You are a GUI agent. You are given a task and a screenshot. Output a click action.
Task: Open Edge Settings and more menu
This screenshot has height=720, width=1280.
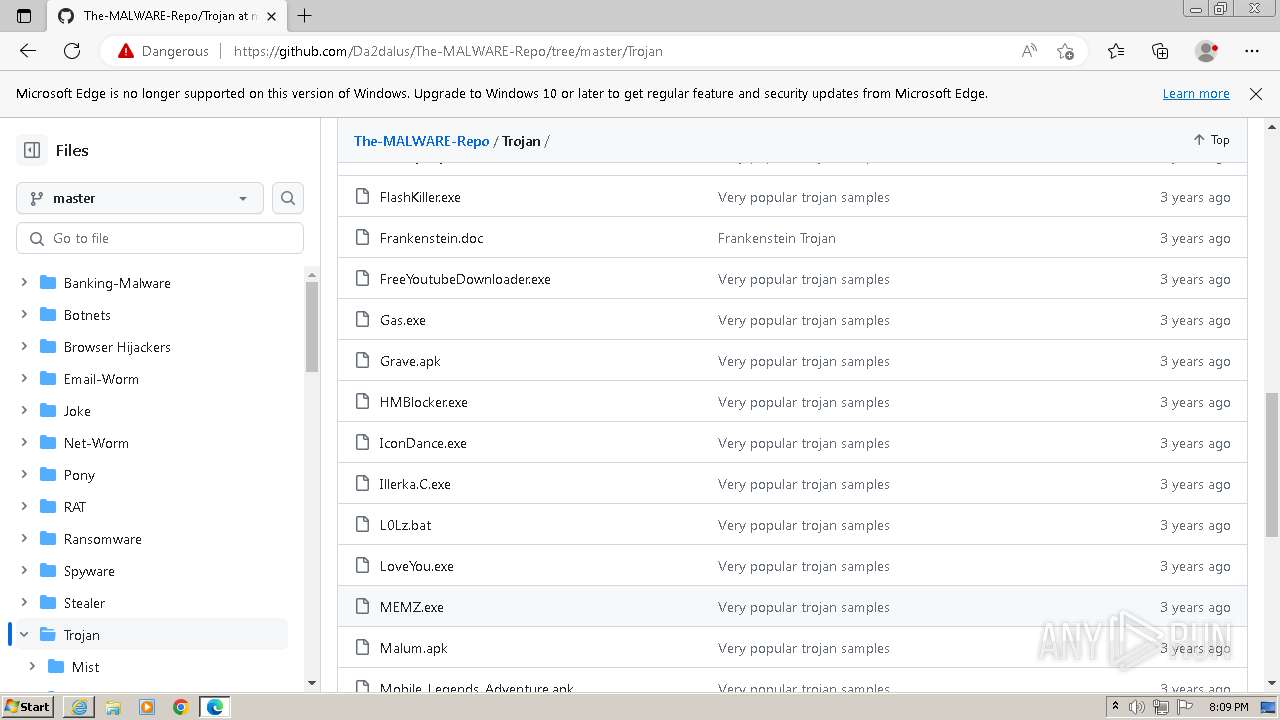pyautogui.click(x=1252, y=51)
